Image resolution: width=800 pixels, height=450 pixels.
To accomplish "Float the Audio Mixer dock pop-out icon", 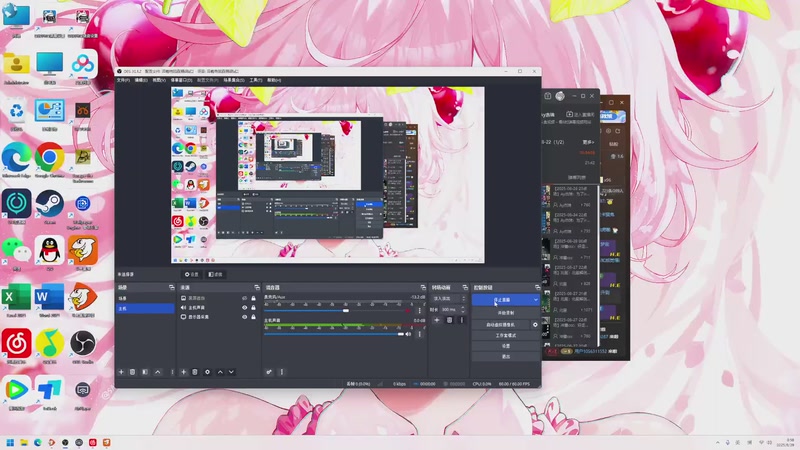I will 423,288.
